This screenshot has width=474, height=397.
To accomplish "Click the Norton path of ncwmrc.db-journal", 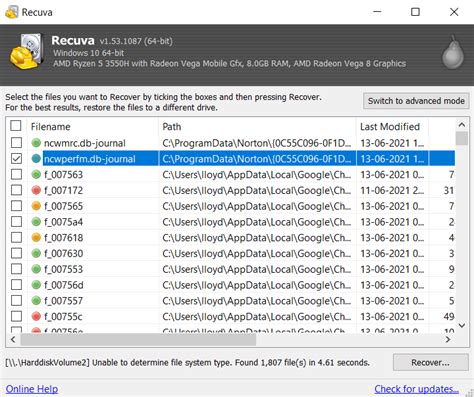I will 257,143.
